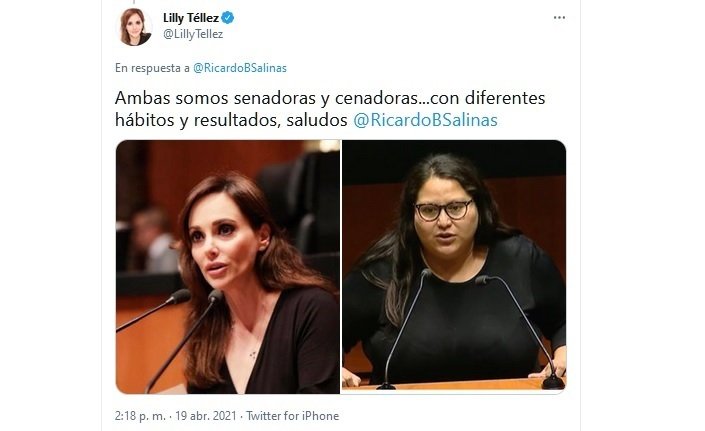705x431 pixels.
Task: Open @RicardoBSalinas mention inside tweet text
Action: coord(425,120)
